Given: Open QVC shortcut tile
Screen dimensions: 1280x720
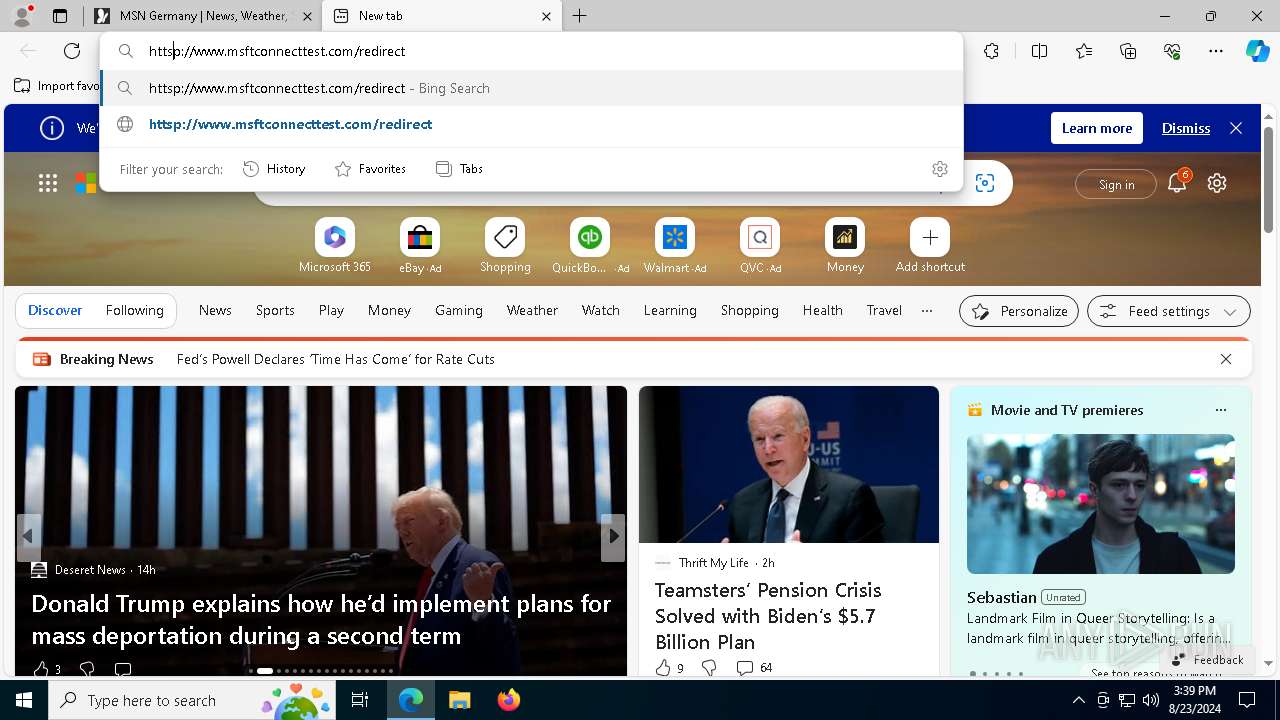Looking at the screenshot, I should (760, 246).
